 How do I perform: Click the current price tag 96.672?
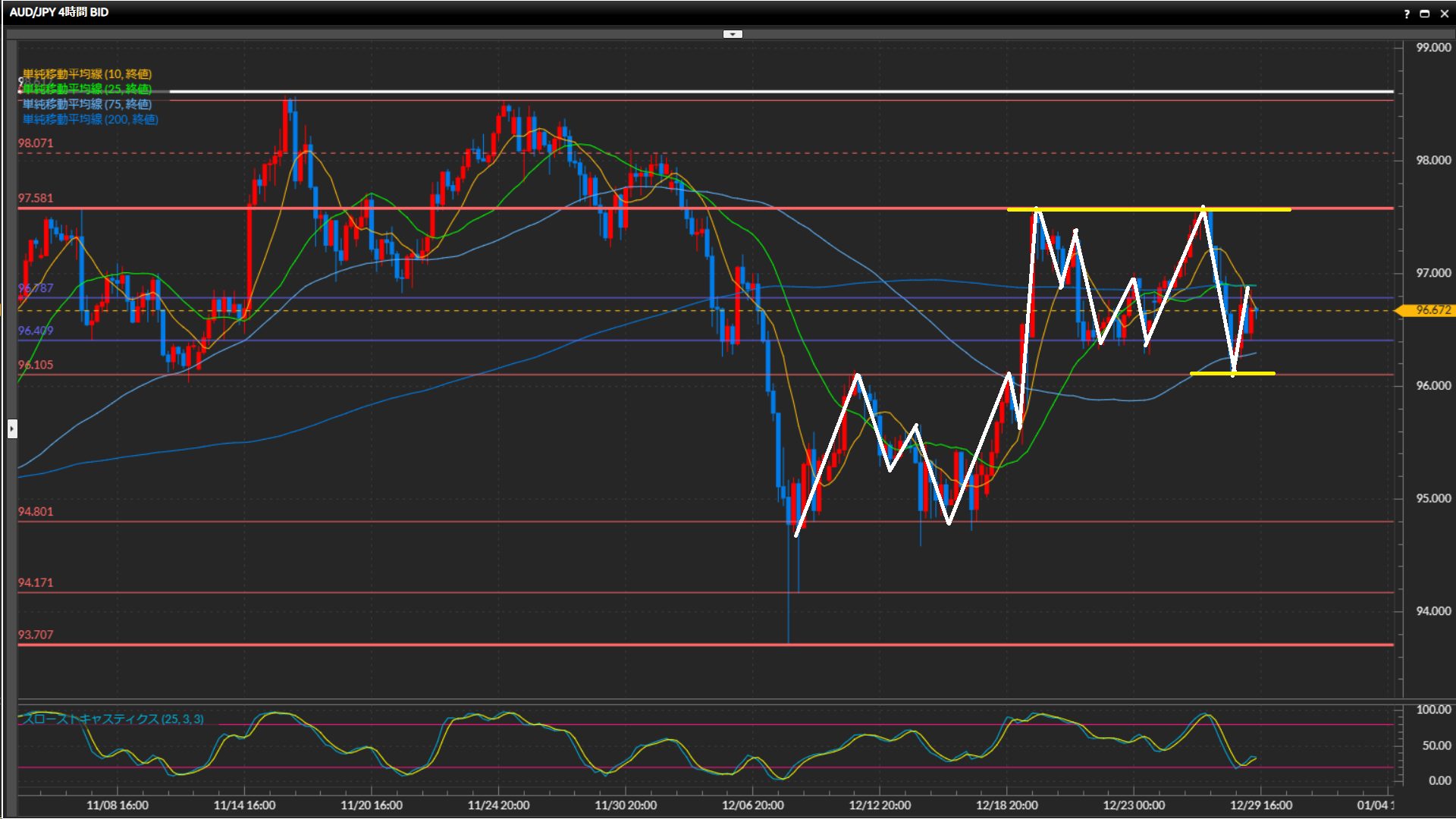[x=1430, y=310]
